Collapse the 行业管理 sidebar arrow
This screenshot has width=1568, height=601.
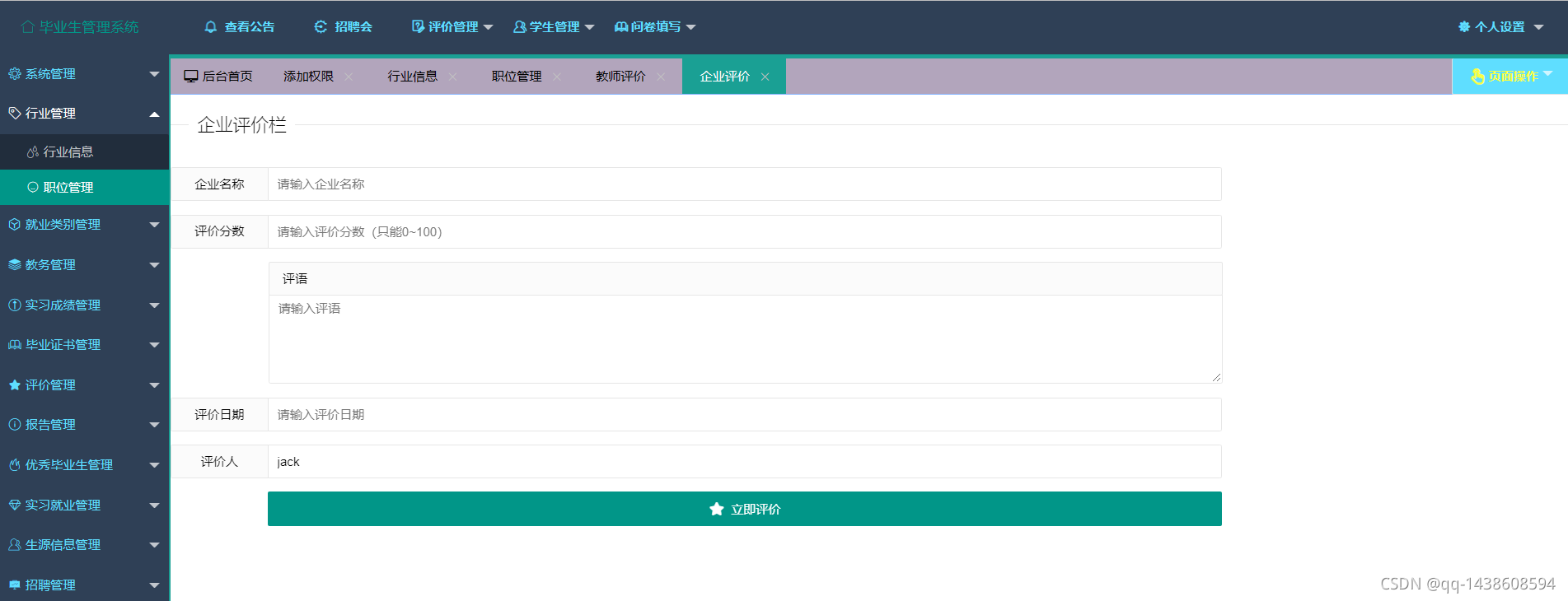(154, 114)
